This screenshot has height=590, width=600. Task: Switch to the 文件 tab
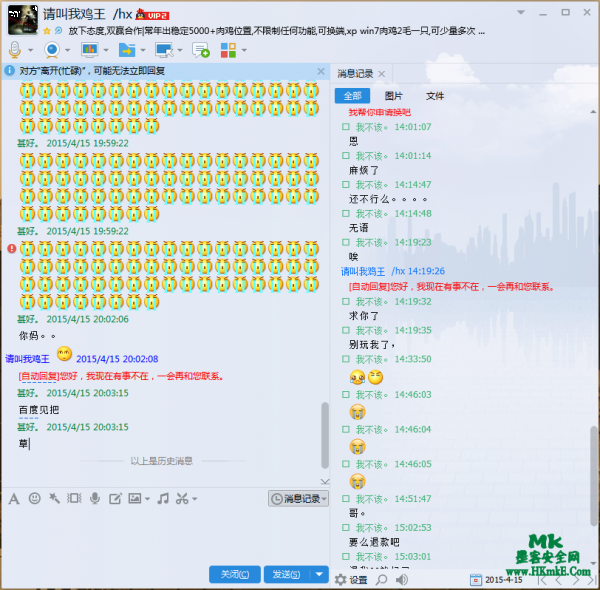(435, 96)
